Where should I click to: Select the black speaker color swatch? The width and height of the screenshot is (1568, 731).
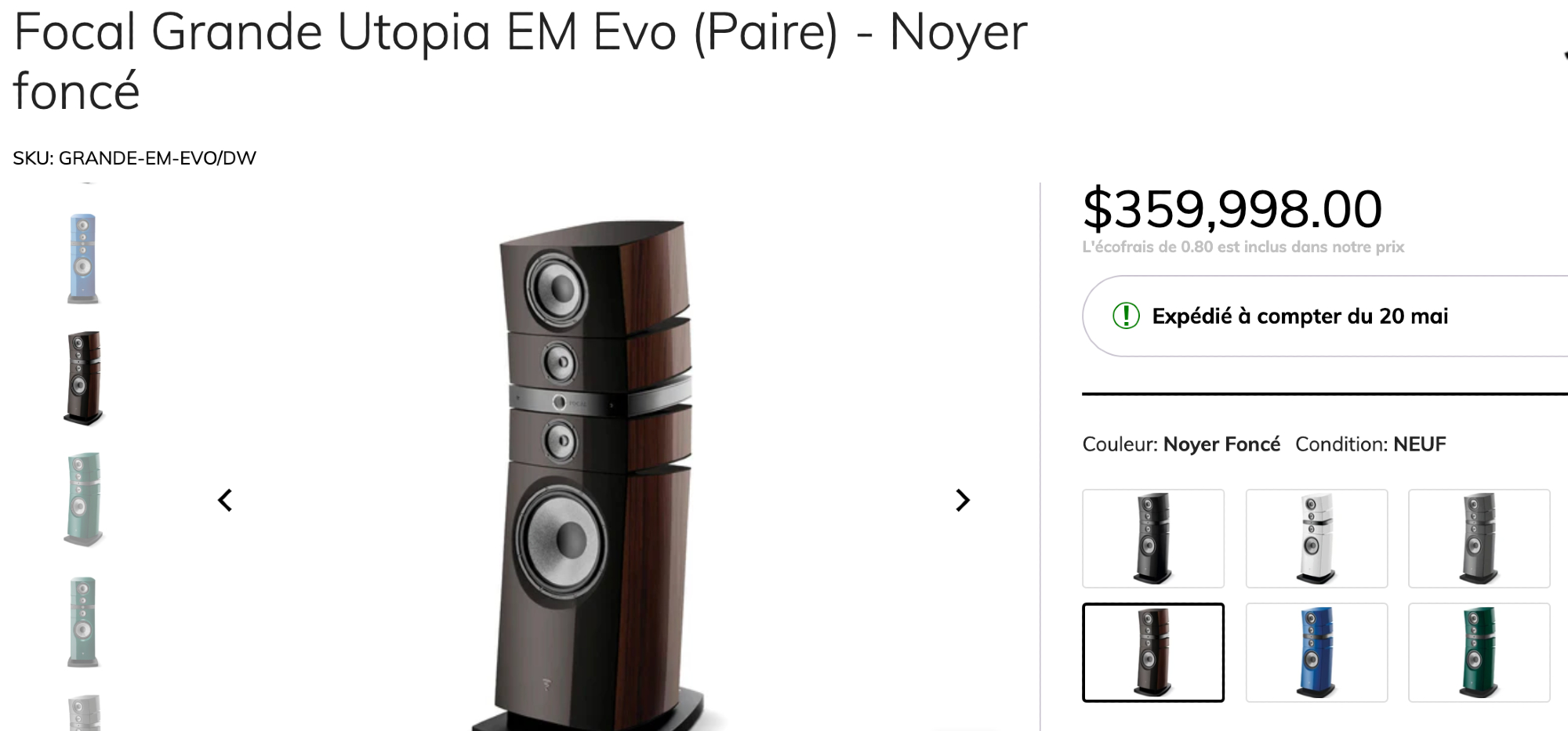coord(1153,538)
